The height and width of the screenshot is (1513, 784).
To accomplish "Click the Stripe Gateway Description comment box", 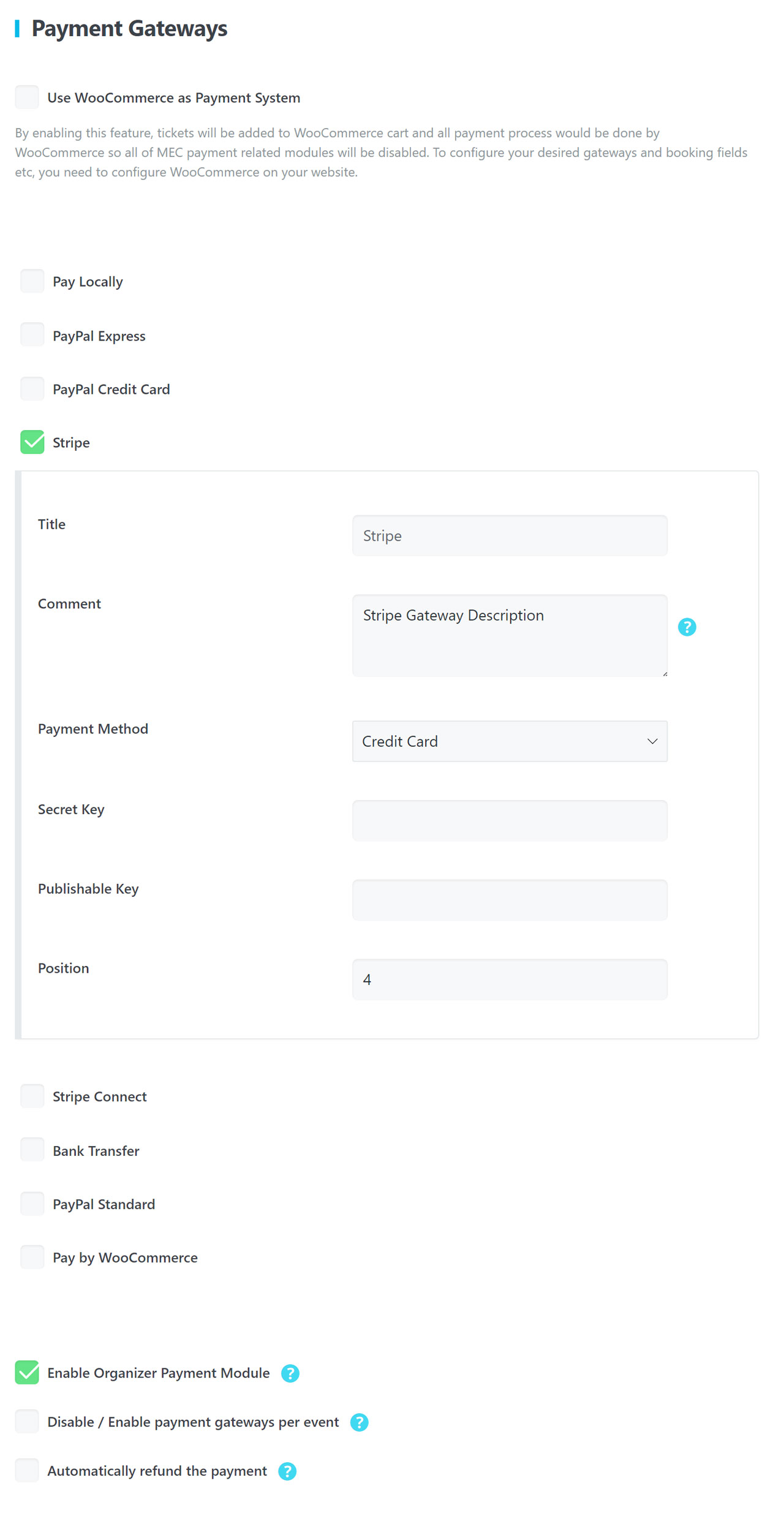I will coord(509,634).
